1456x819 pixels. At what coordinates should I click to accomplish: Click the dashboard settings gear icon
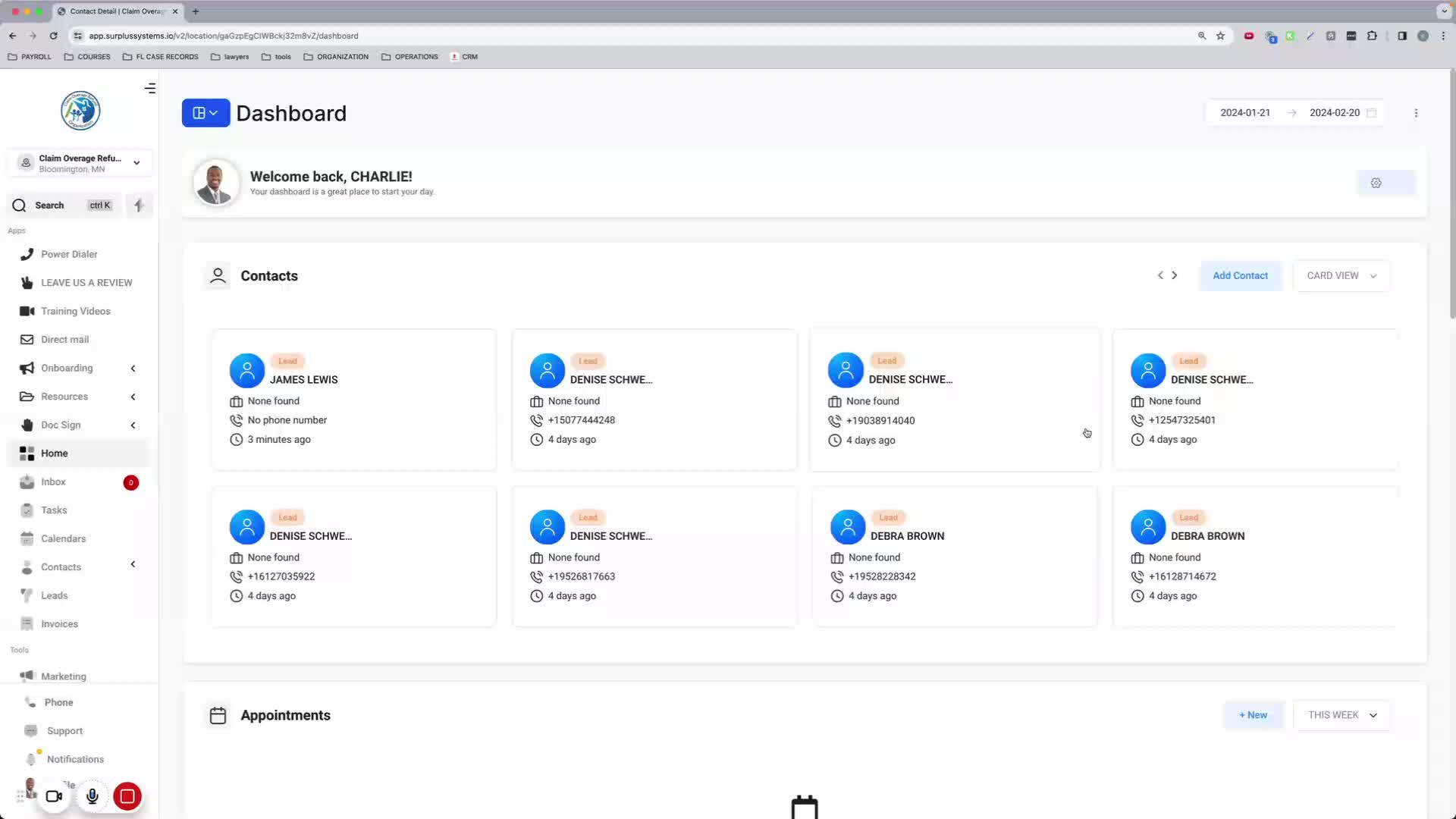click(x=1376, y=183)
